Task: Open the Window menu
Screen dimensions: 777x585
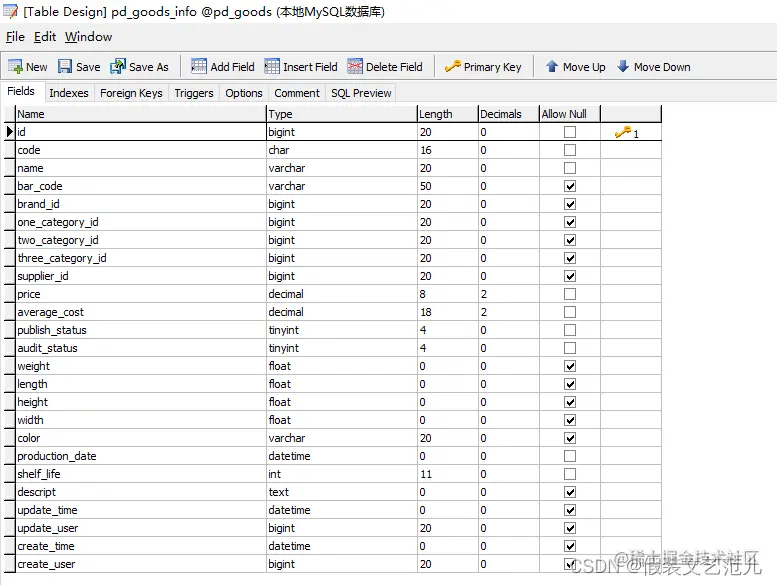Action: click(88, 37)
